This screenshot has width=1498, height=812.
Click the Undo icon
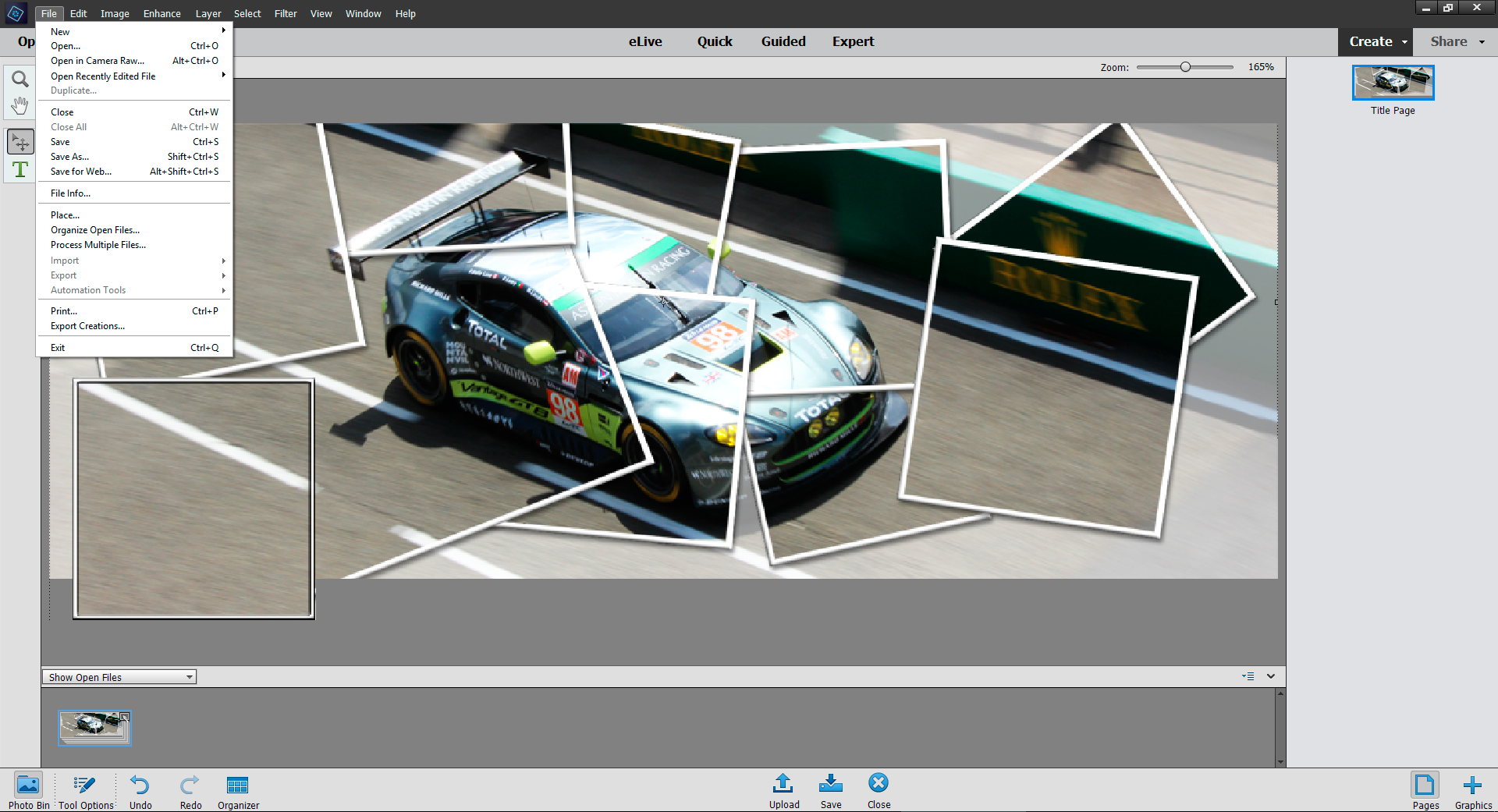click(140, 785)
